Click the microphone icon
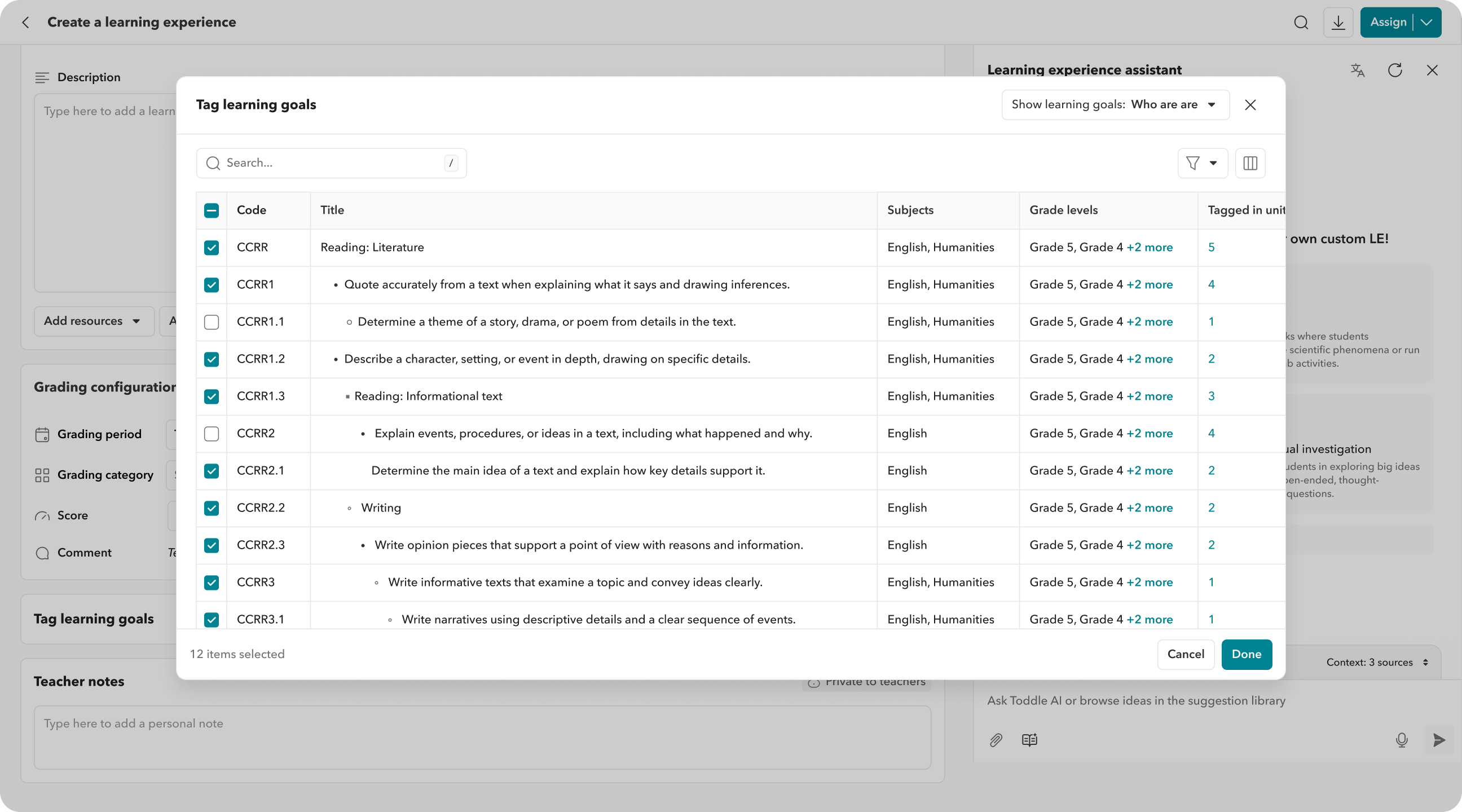The width and height of the screenshot is (1462, 812). (1401, 739)
